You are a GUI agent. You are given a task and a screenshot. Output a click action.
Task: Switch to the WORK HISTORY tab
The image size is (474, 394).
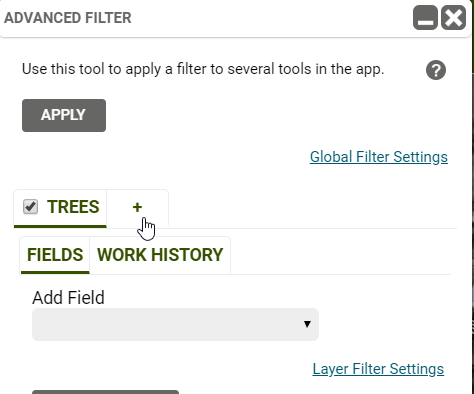point(160,255)
